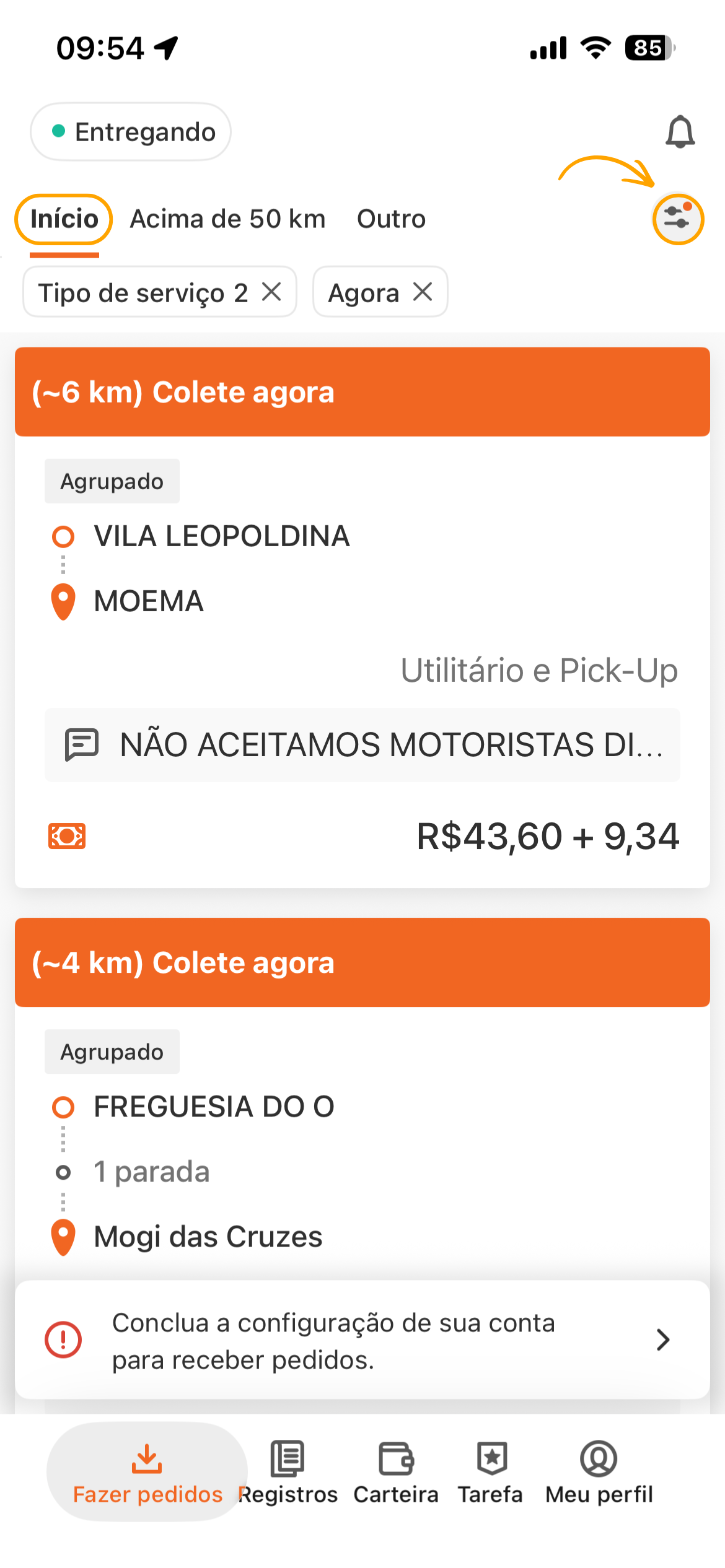Expand the account setup banner chevron
Screen dimensions: 725x1568
(663, 1339)
